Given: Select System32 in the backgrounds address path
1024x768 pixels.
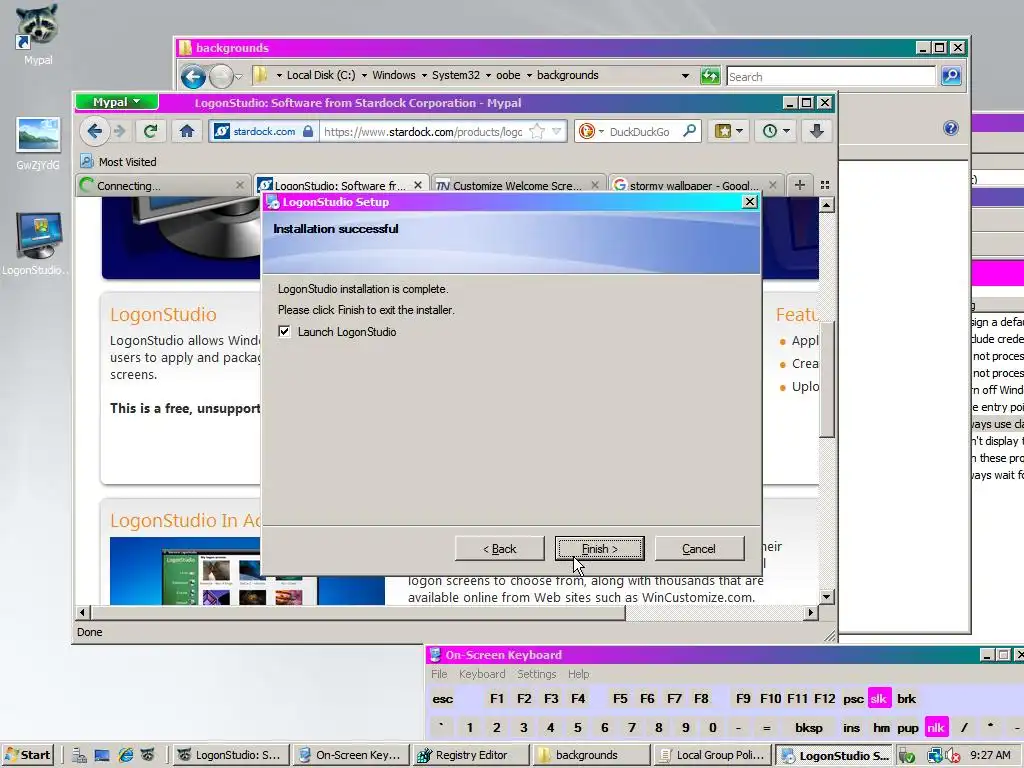Looking at the screenshot, I should click(456, 75).
